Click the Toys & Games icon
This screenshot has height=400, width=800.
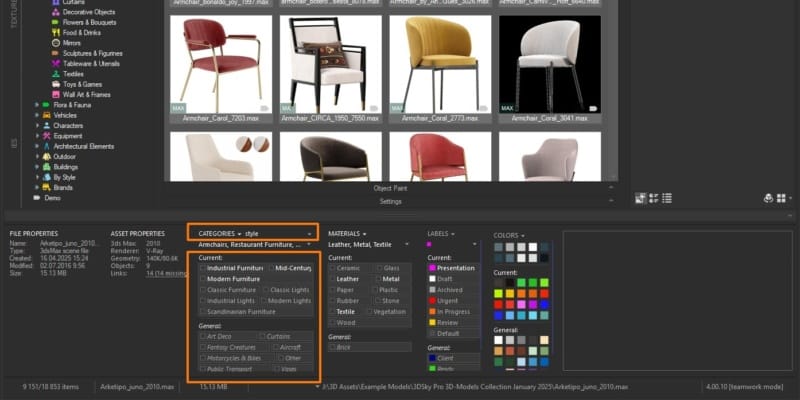tap(56, 84)
